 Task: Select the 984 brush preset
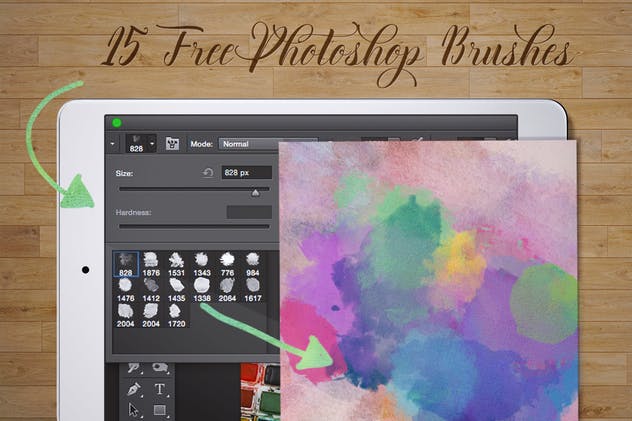tap(253, 264)
